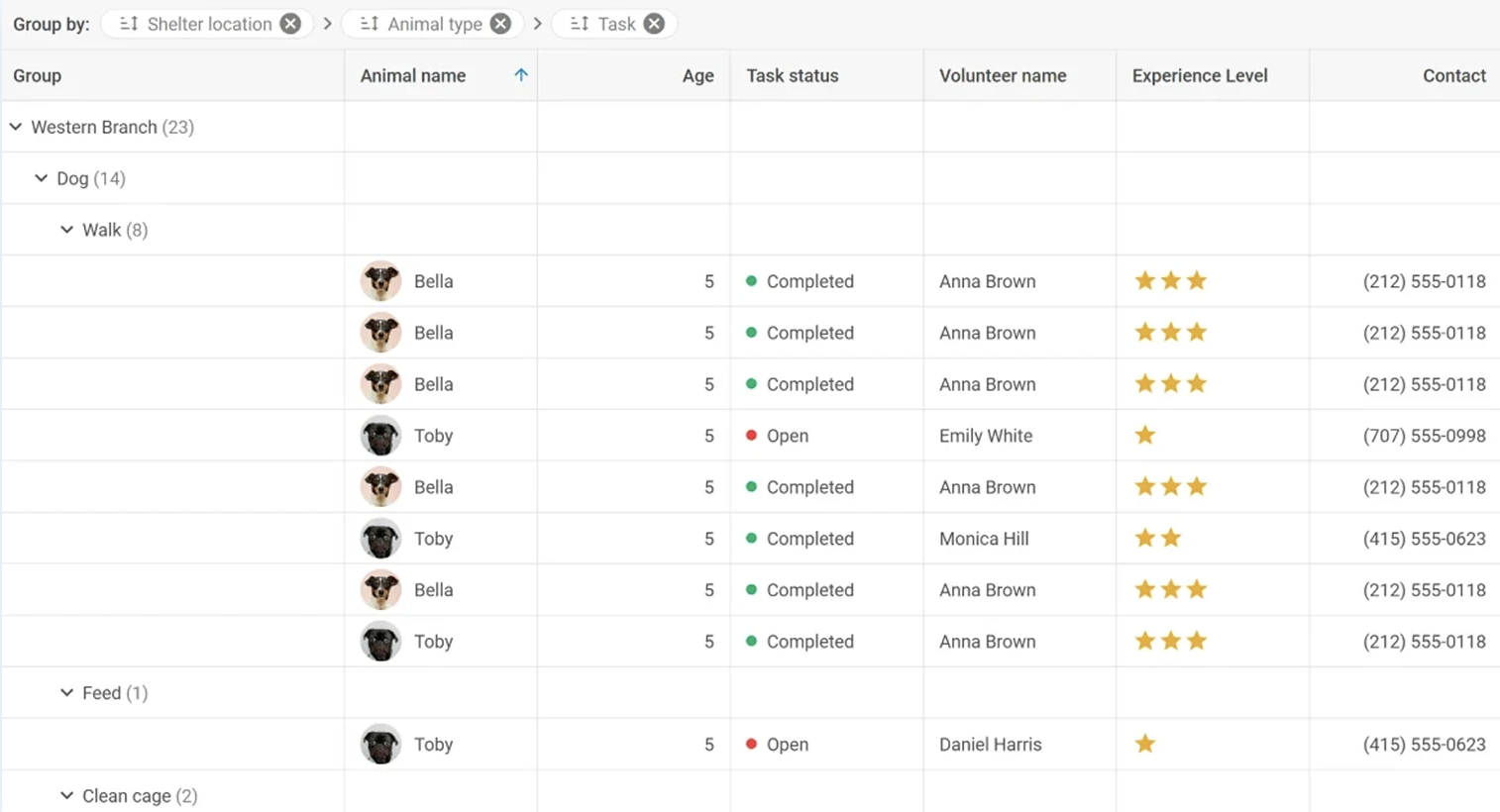
Task: Click single star rating for Daniel Harris
Action: 1145,744
